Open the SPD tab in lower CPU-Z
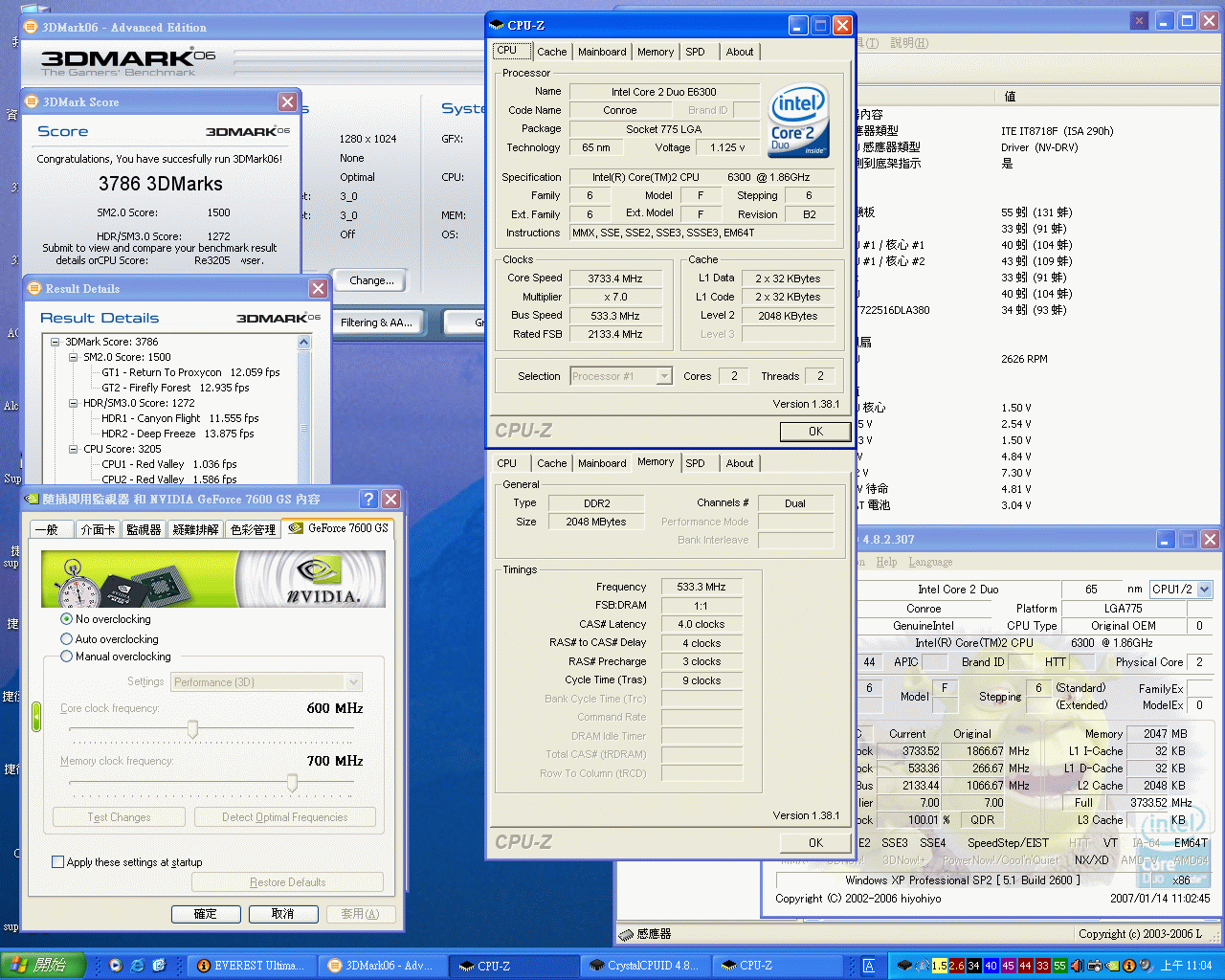The image size is (1225, 980). tap(695, 463)
